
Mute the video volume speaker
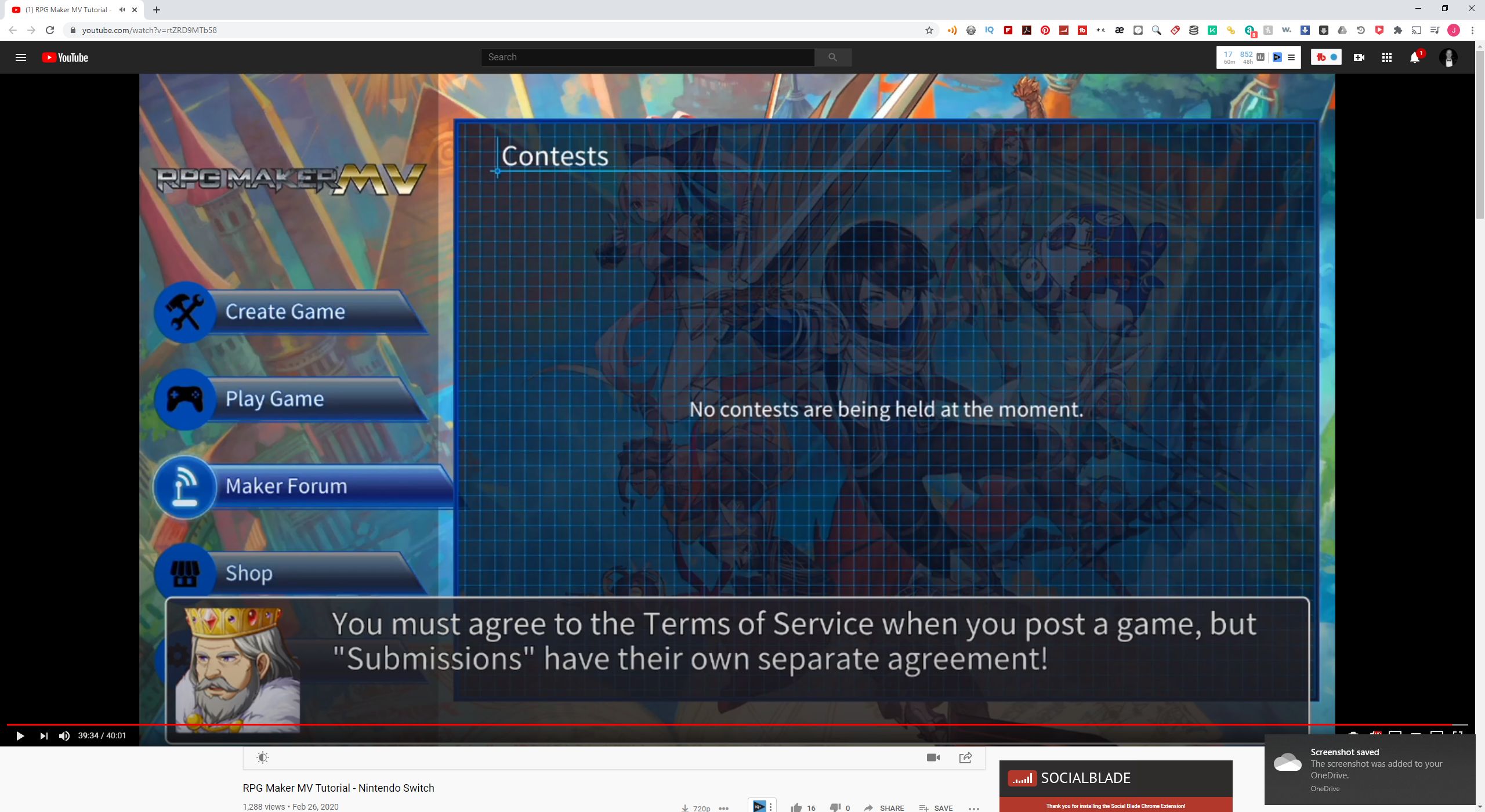(64, 736)
